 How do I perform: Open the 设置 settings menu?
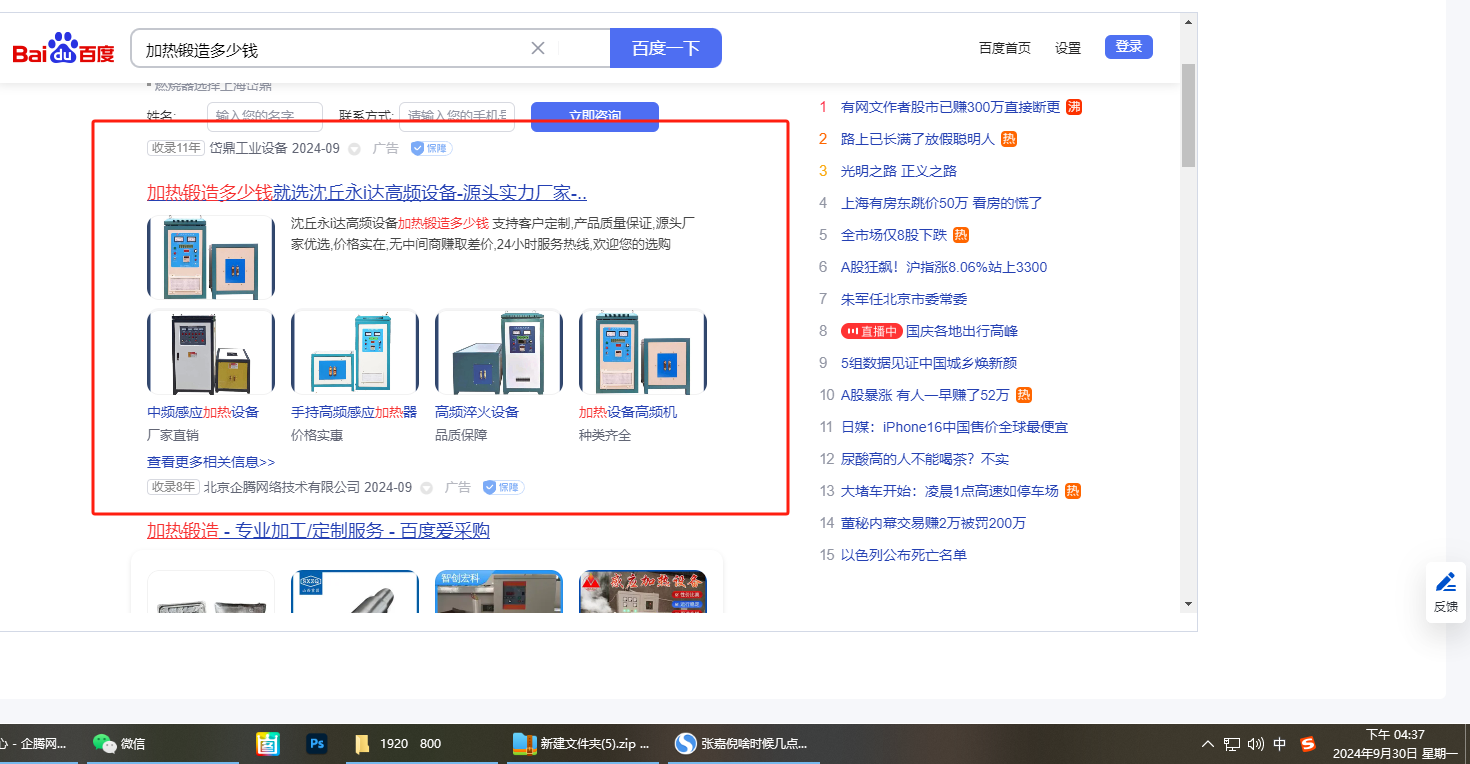tap(1068, 48)
